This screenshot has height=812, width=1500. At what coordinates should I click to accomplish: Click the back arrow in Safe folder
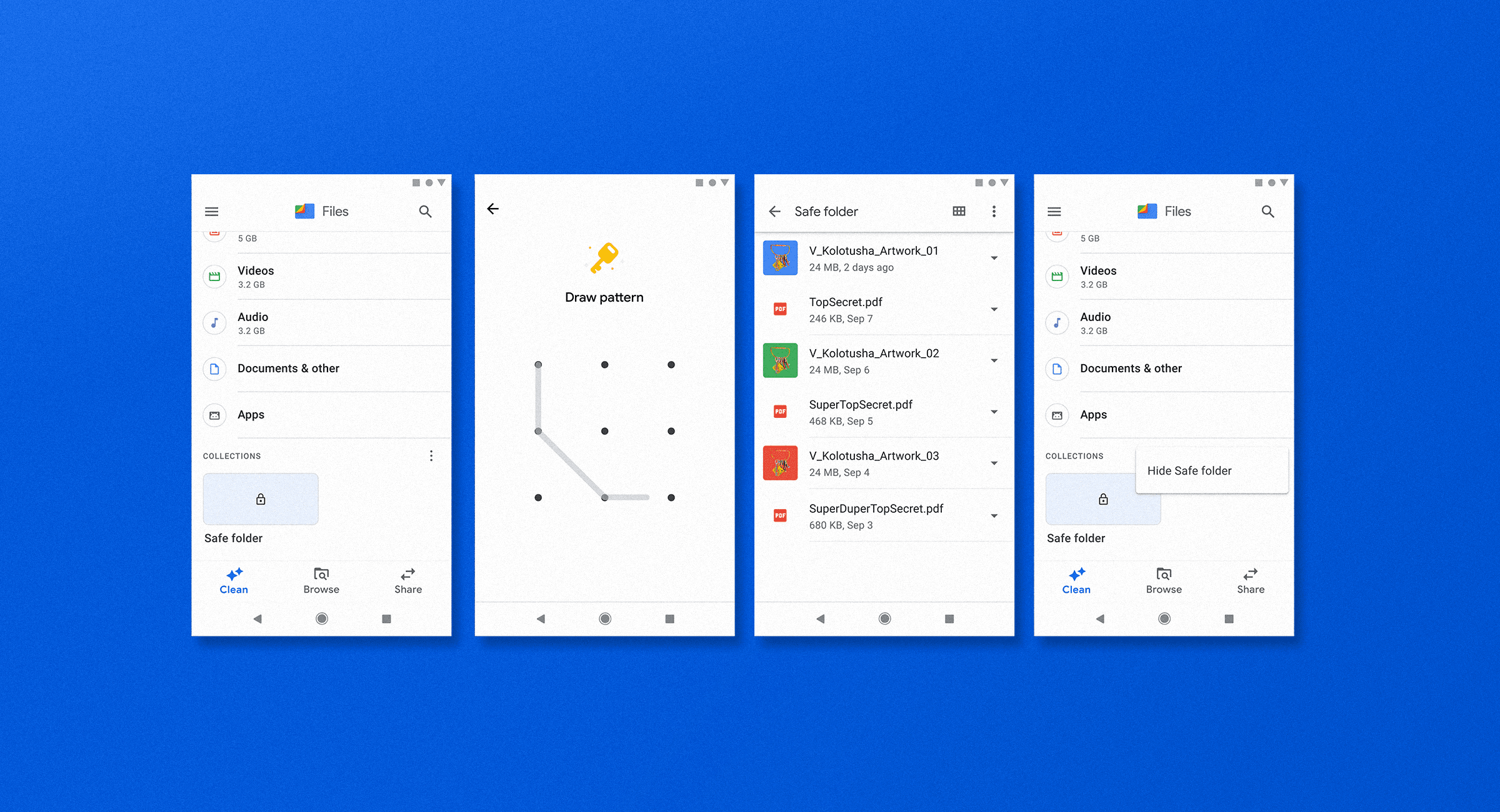778,210
